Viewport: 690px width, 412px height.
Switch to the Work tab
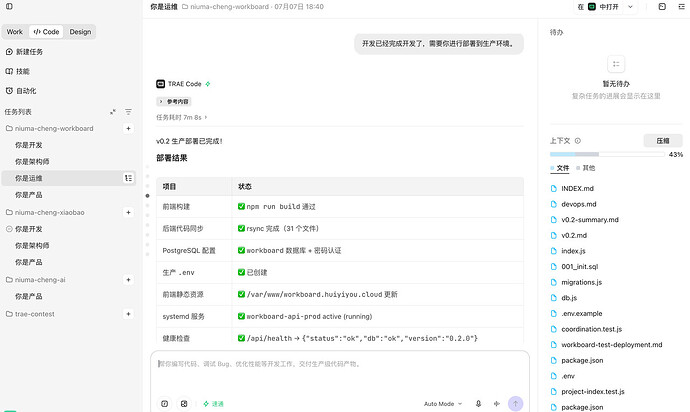tap(15, 32)
